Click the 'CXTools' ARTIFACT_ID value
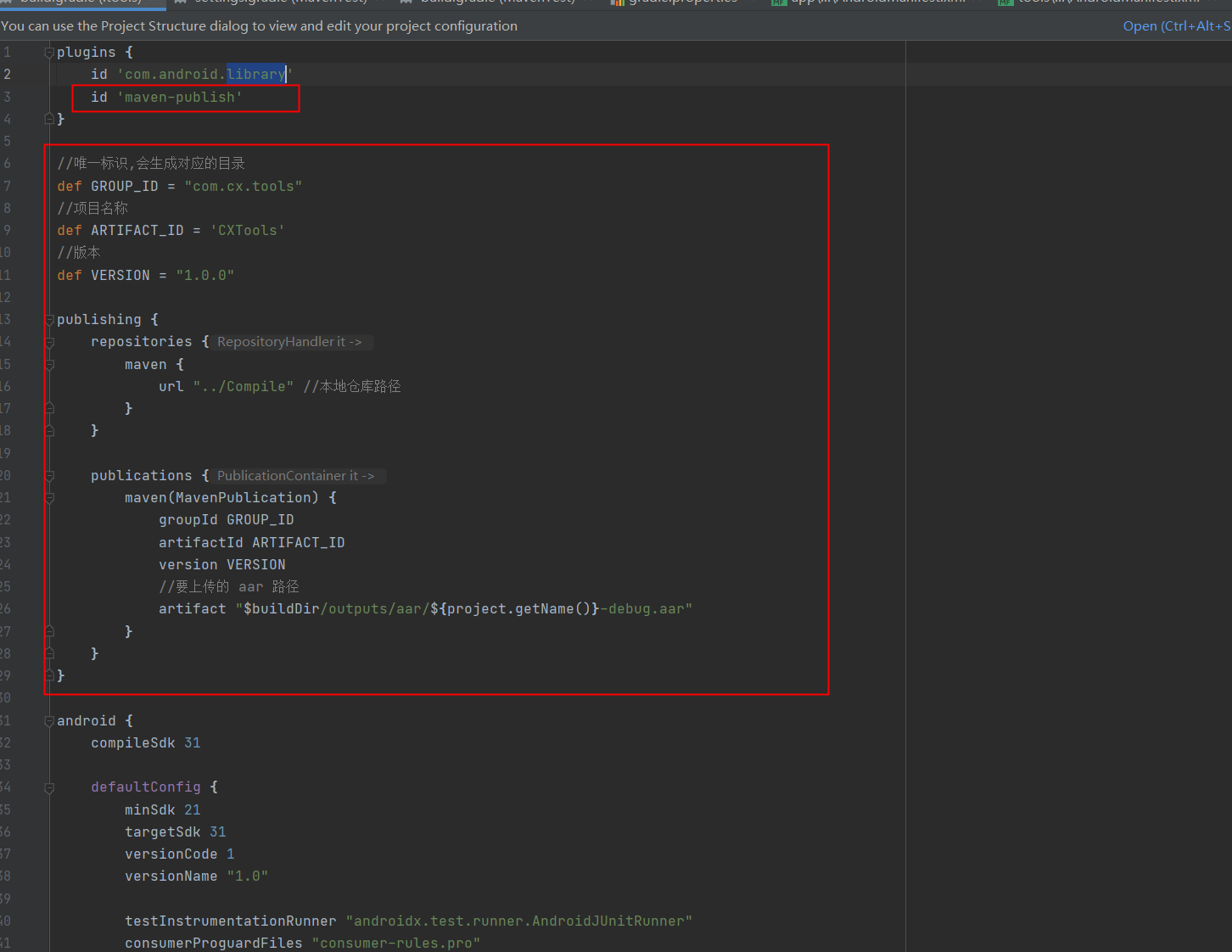The image size is (1232, 952). 248,231
